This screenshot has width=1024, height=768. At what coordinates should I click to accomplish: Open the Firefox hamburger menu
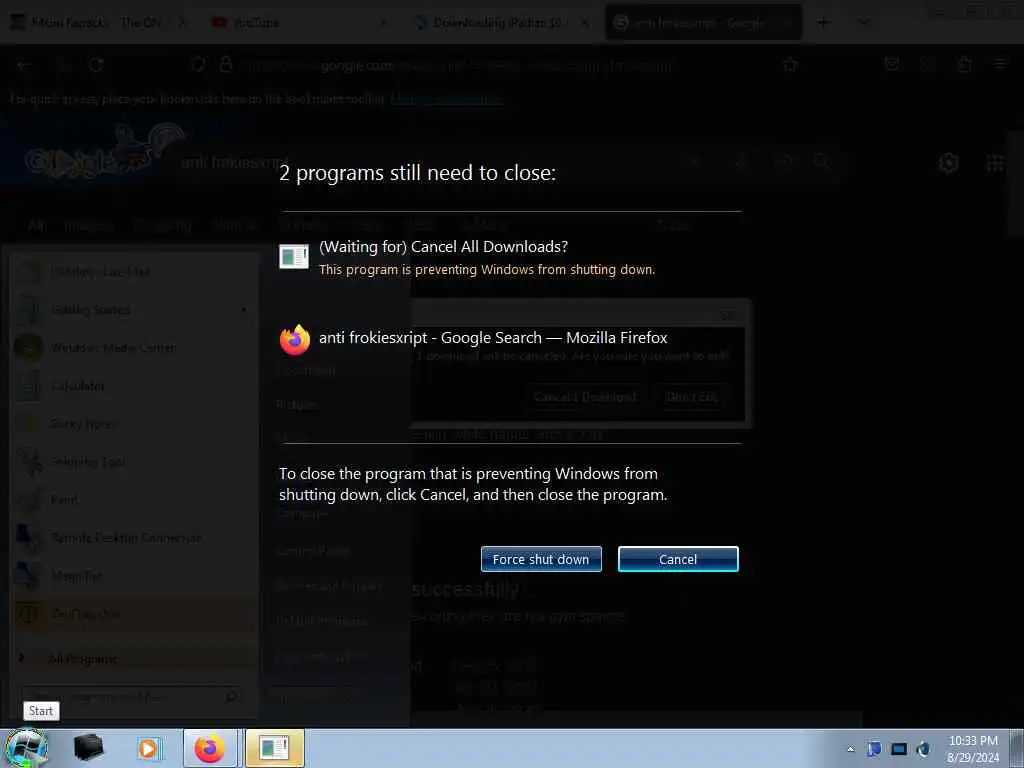tap(1000, 64)
